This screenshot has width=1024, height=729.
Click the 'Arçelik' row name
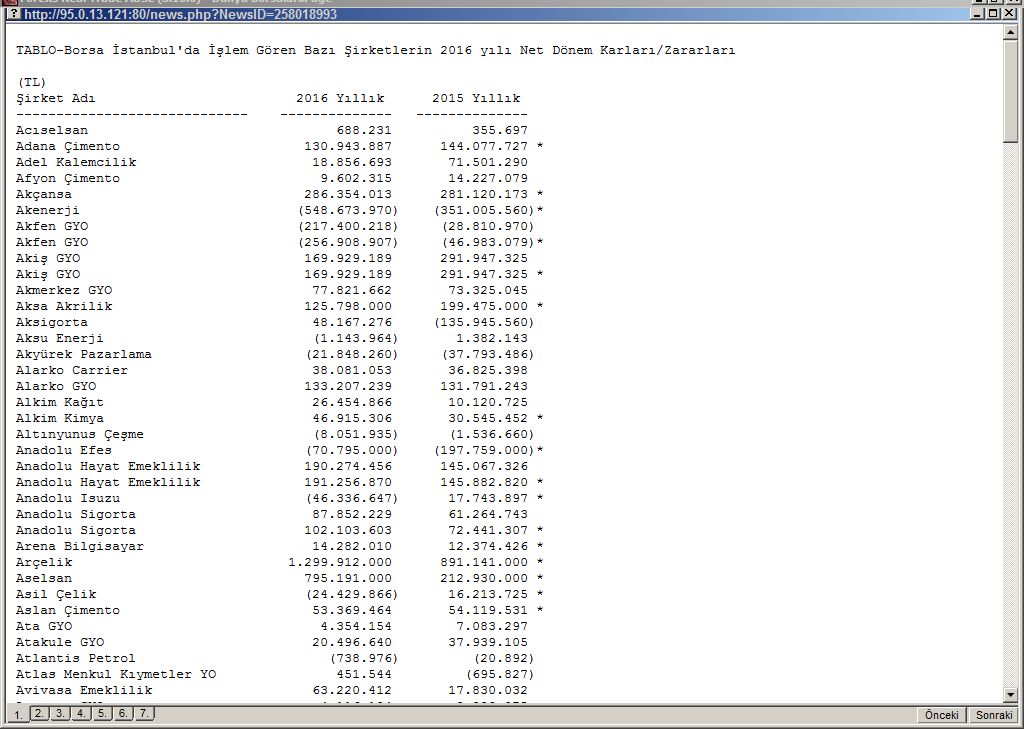(x=44, y=562)
